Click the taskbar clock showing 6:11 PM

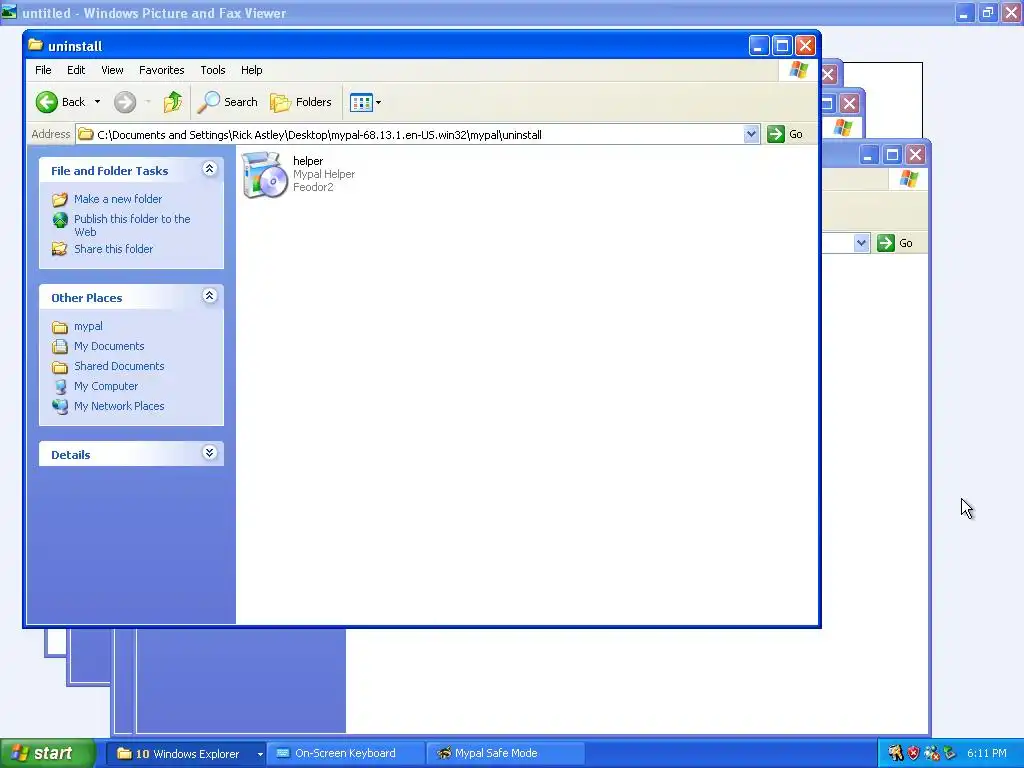click(987, 753)
